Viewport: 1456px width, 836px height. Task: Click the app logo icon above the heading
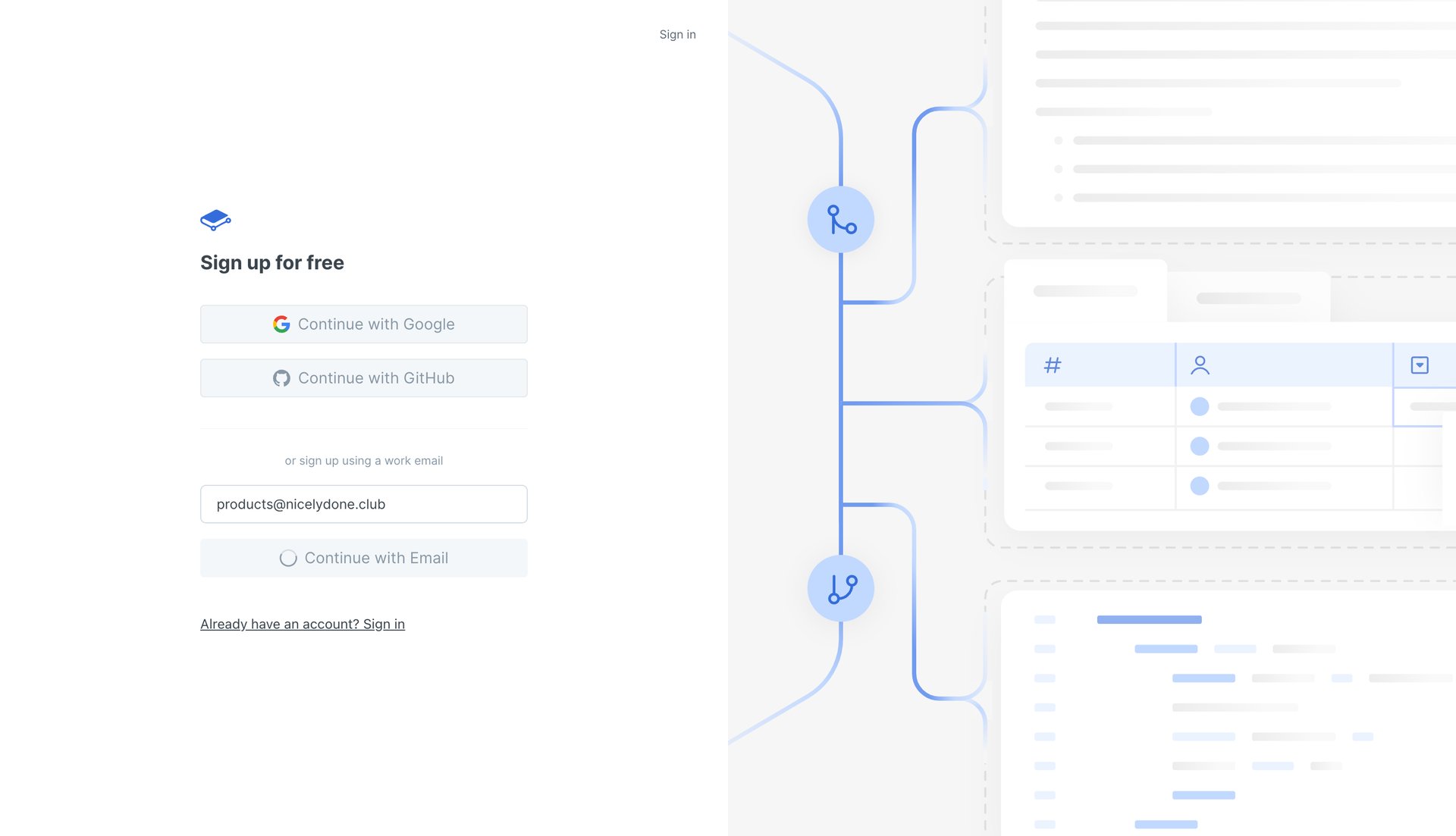click(x=215, y=220)
